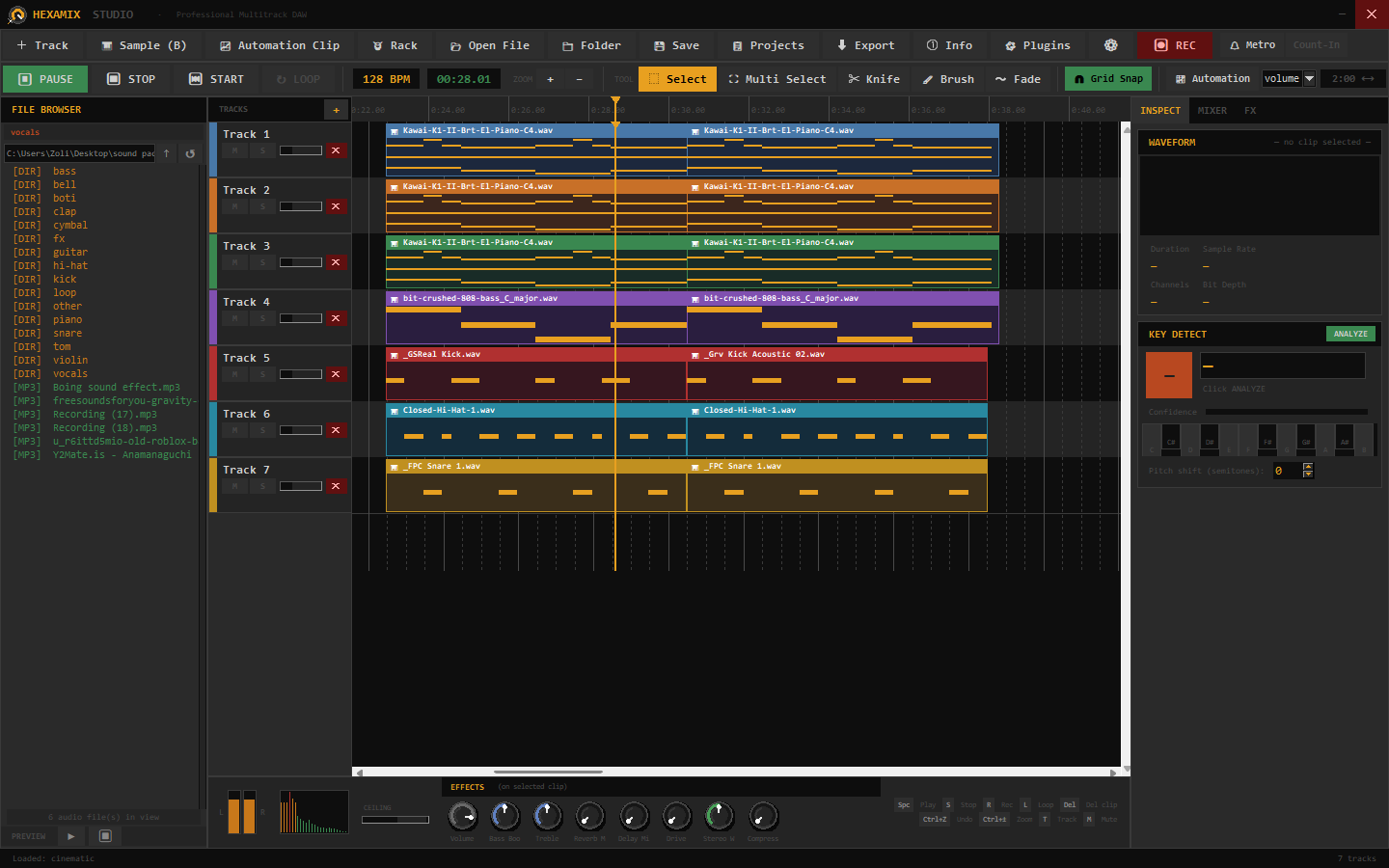Toggle Grid Snap off
The width and height of the screenshot is (1389, 868).
click(1108, 79)
